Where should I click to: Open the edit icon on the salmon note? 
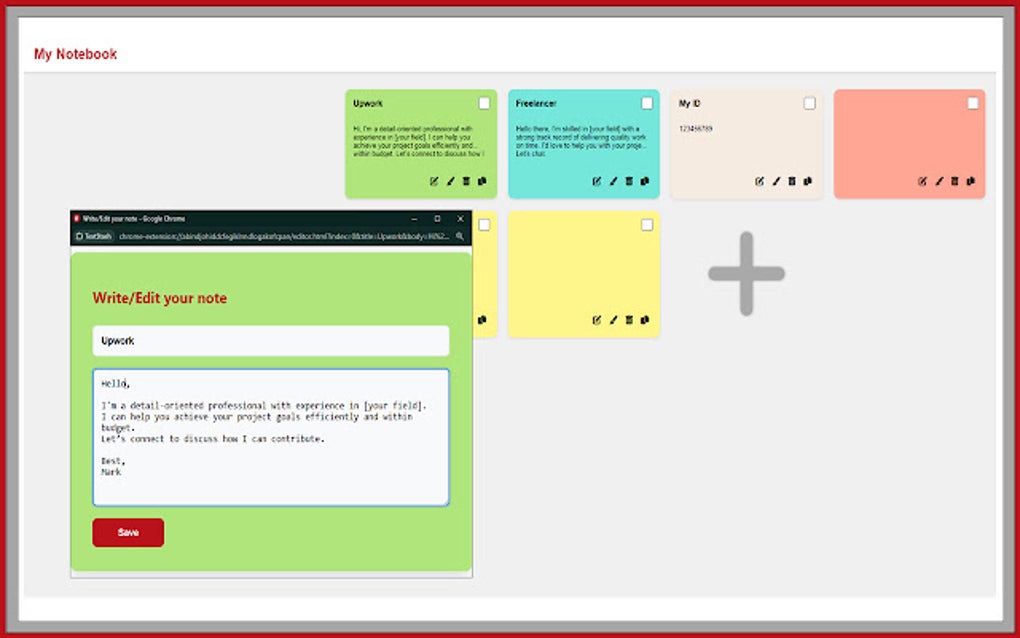click(922, 181)
